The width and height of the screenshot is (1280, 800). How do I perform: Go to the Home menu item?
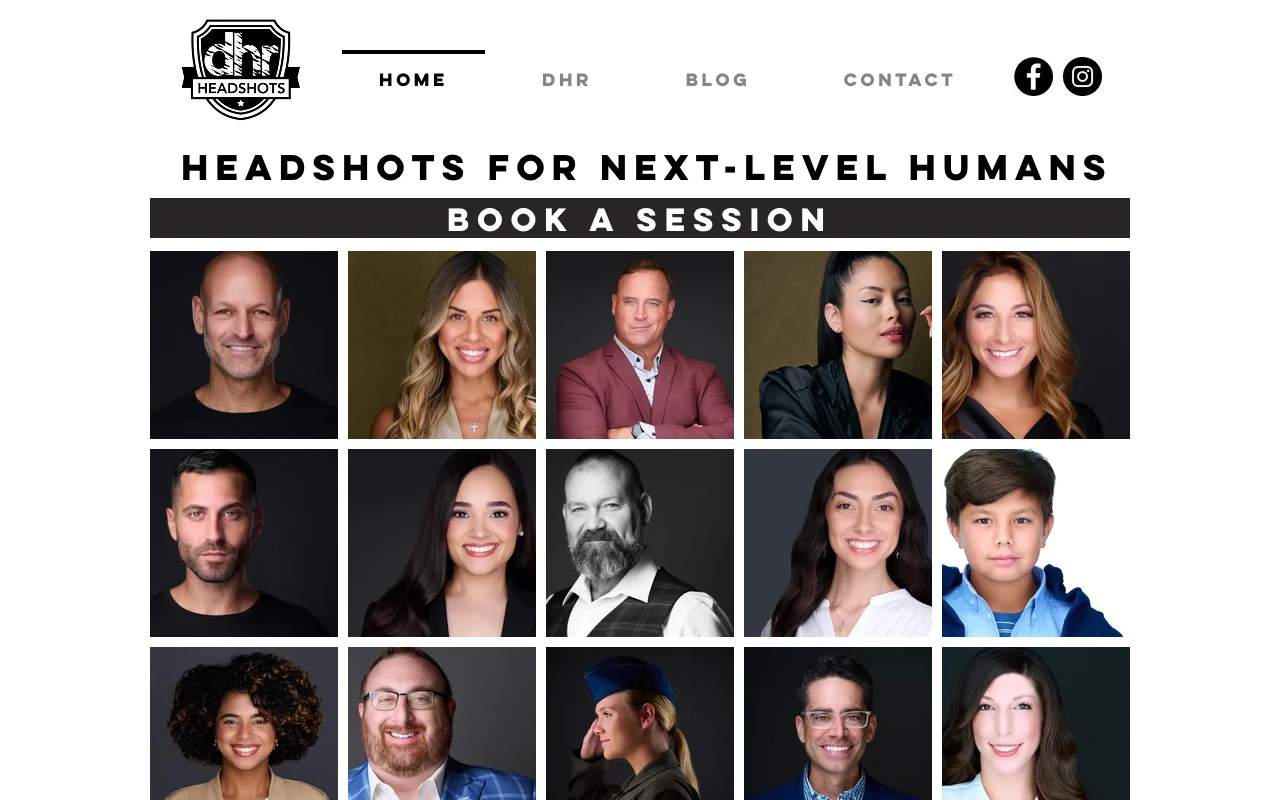(x=413, y=79)
